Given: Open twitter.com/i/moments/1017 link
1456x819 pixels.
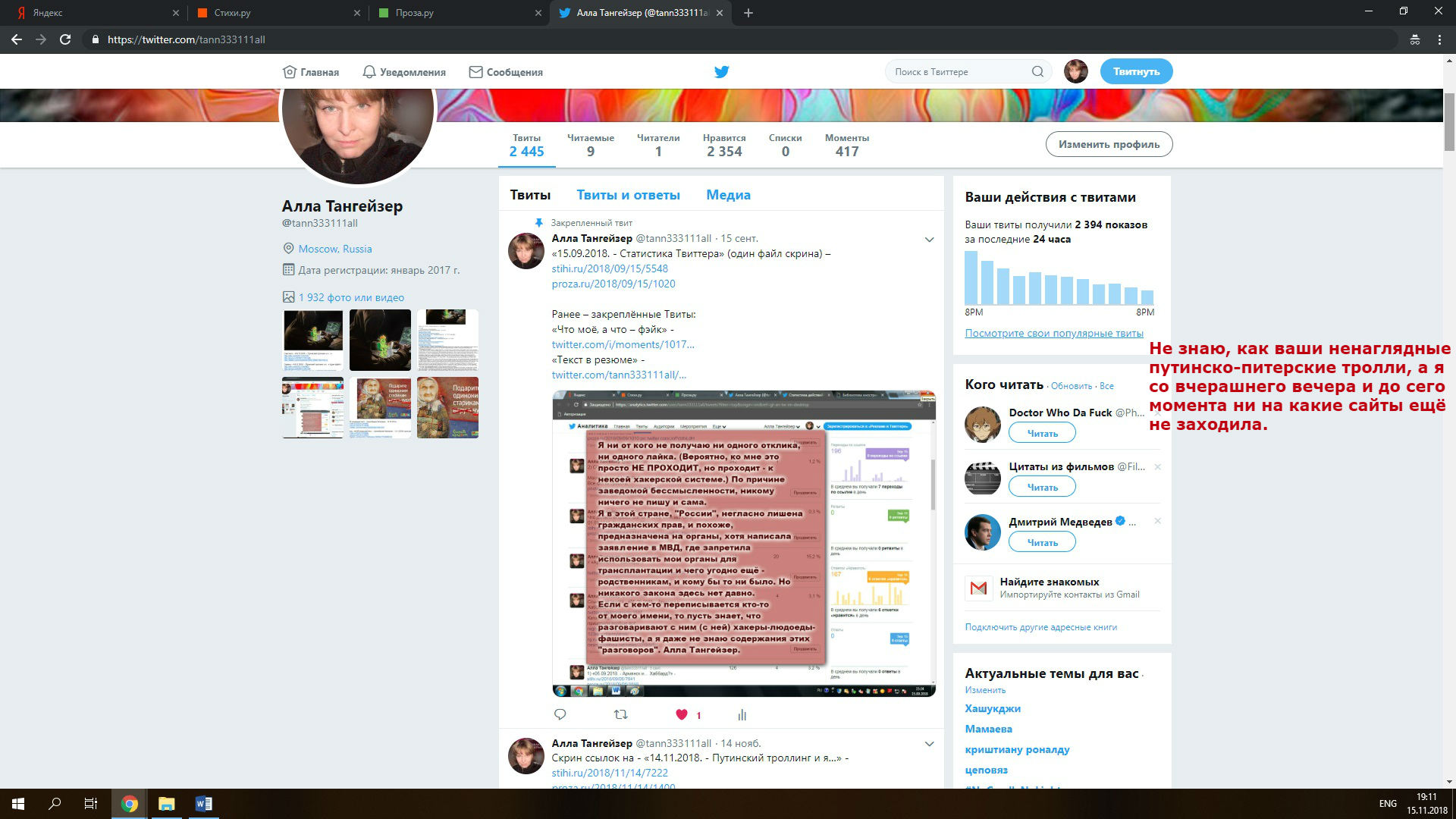Looking at the screenshot, I should pos(623,344).
